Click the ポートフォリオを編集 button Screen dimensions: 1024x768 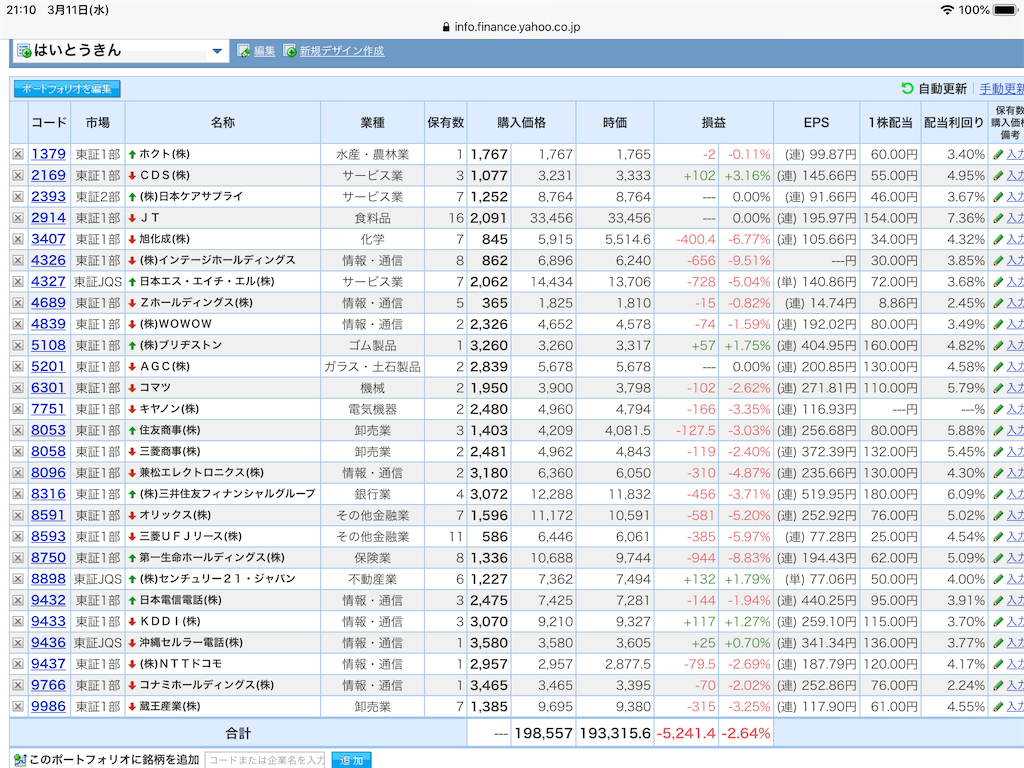67,89
